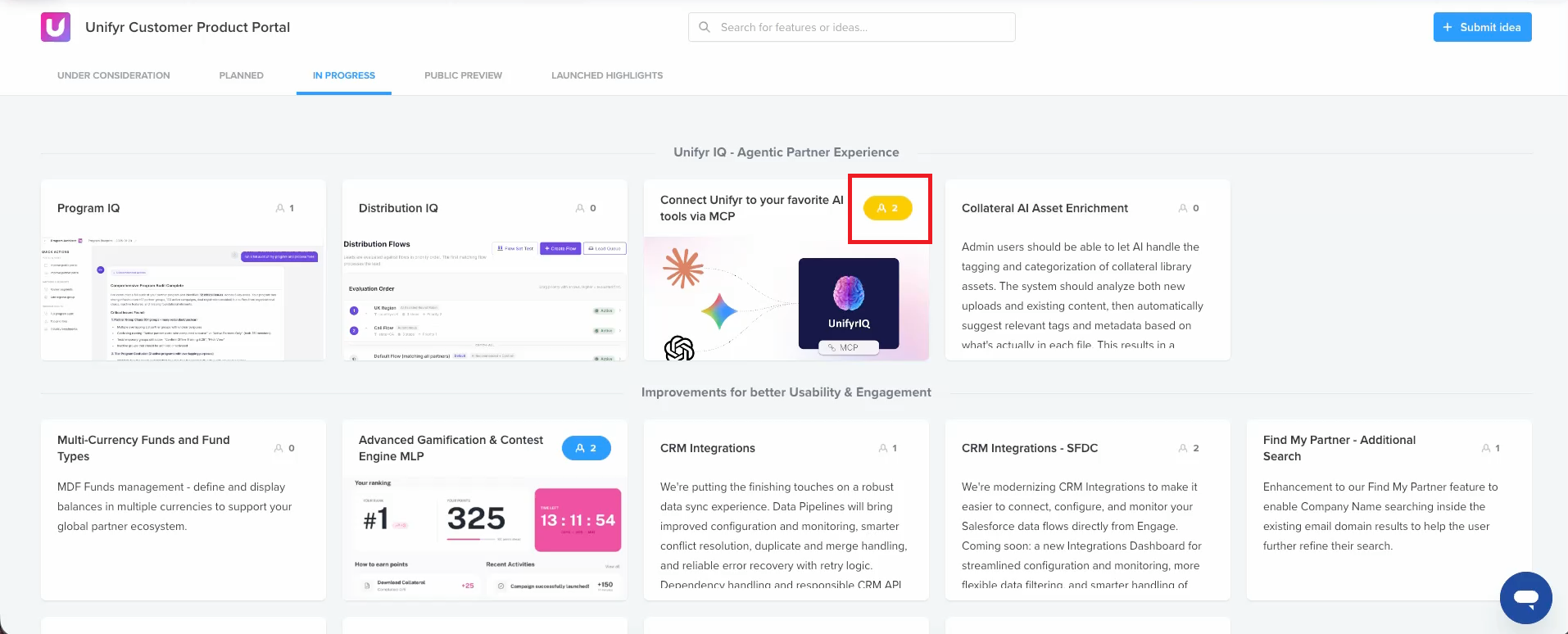Viewport: 1568px width, 634px height.
Task: Click the Unifyr logo icon
Action: pos(56,27)
